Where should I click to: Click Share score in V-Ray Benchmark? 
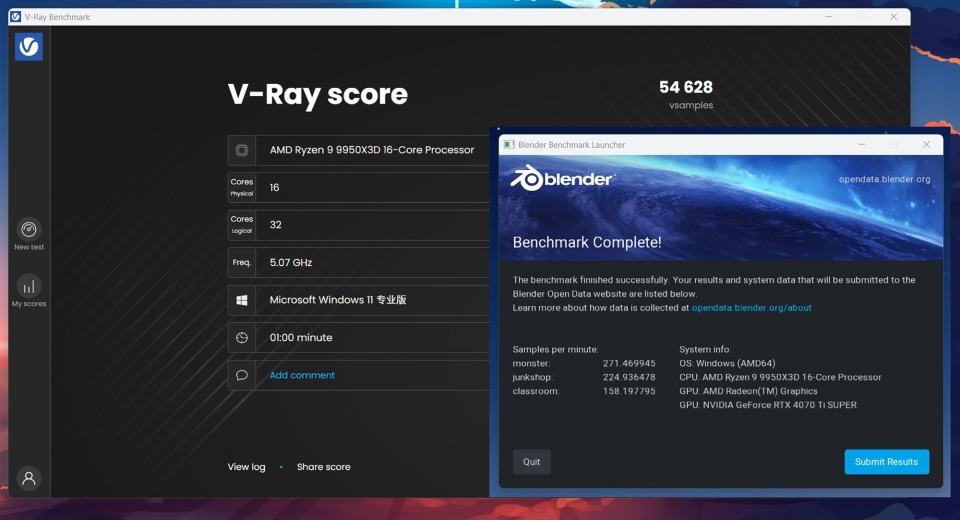pos(323,467)
